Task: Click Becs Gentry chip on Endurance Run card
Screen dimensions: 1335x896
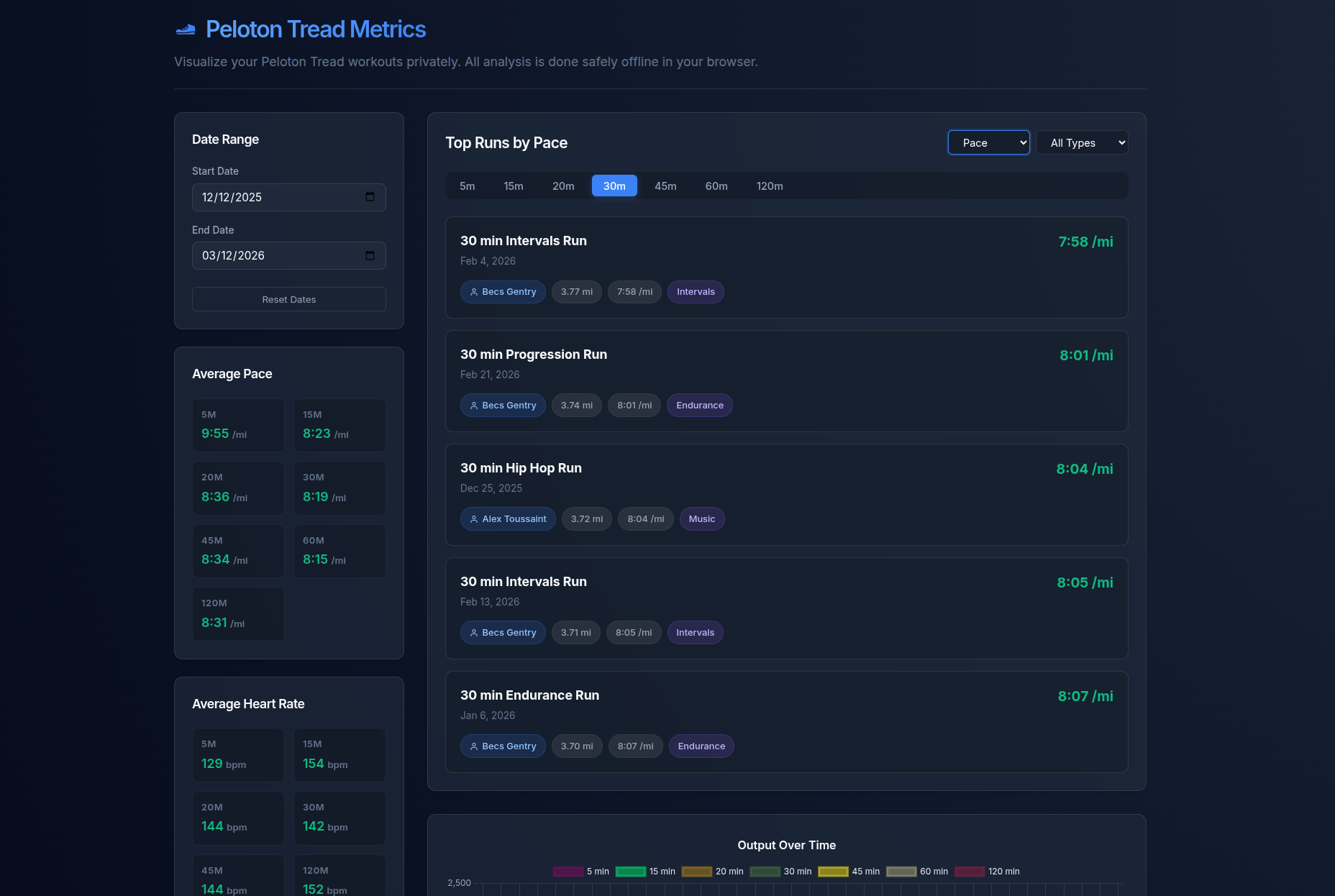Action: tap(503, 746)
